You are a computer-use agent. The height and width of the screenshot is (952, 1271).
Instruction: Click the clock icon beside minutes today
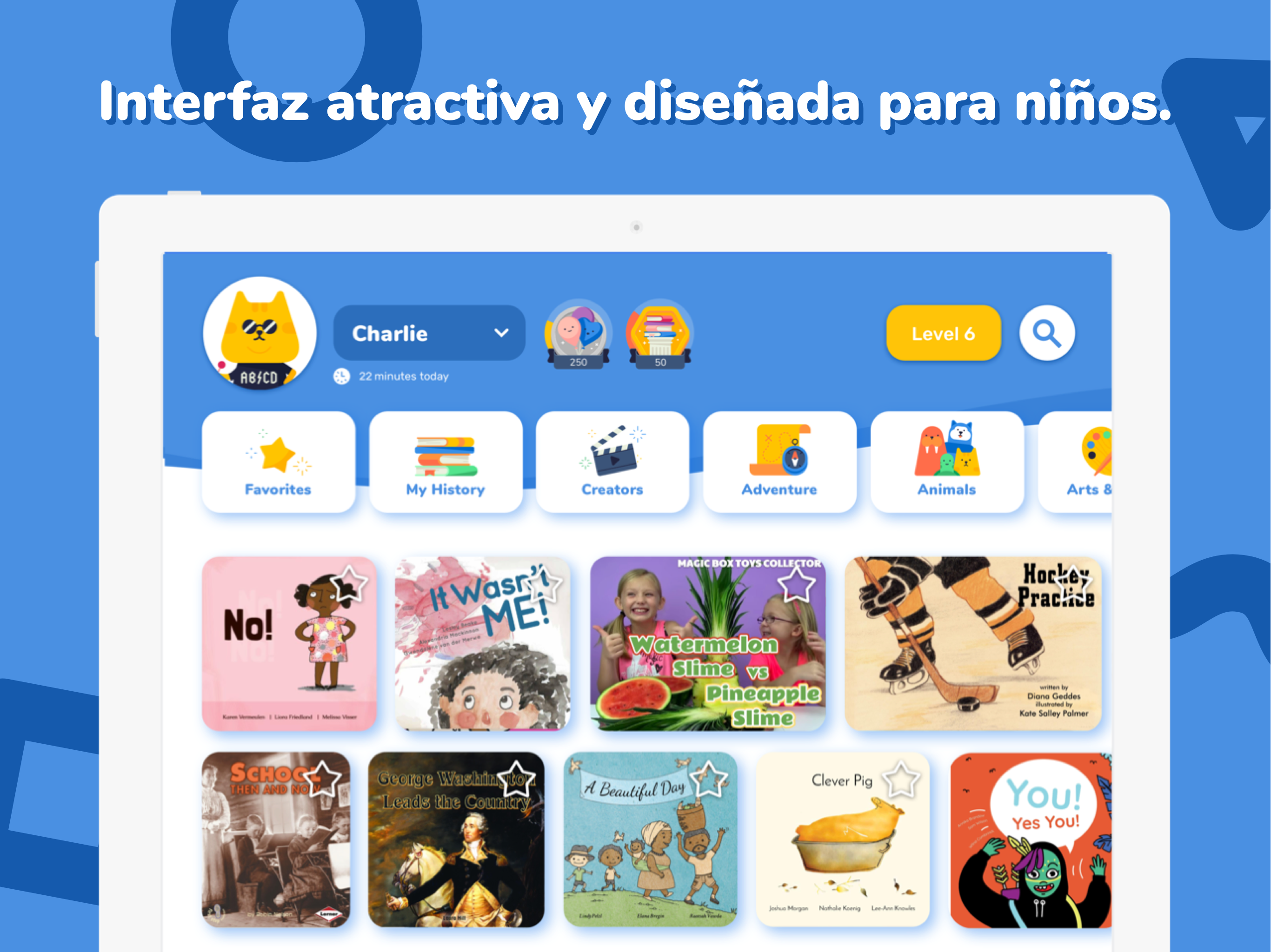point(341,376)
